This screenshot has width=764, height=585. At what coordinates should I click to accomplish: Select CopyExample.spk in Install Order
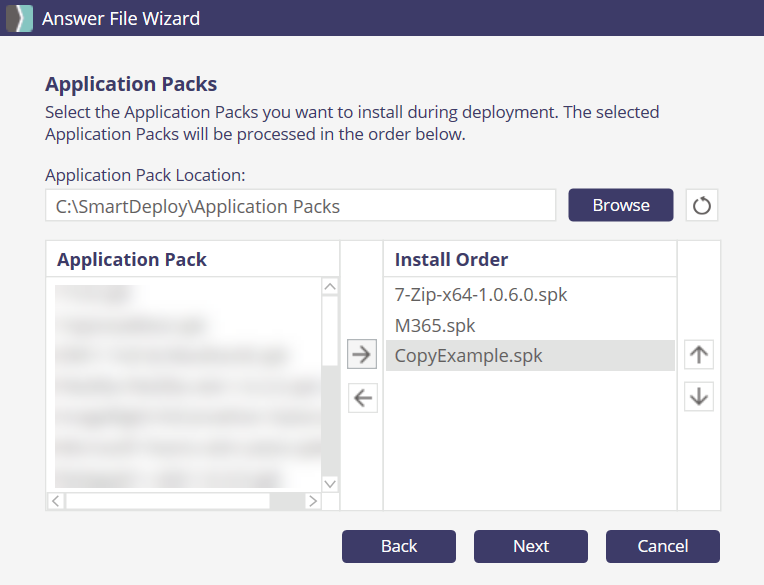(x=468, y=355)
